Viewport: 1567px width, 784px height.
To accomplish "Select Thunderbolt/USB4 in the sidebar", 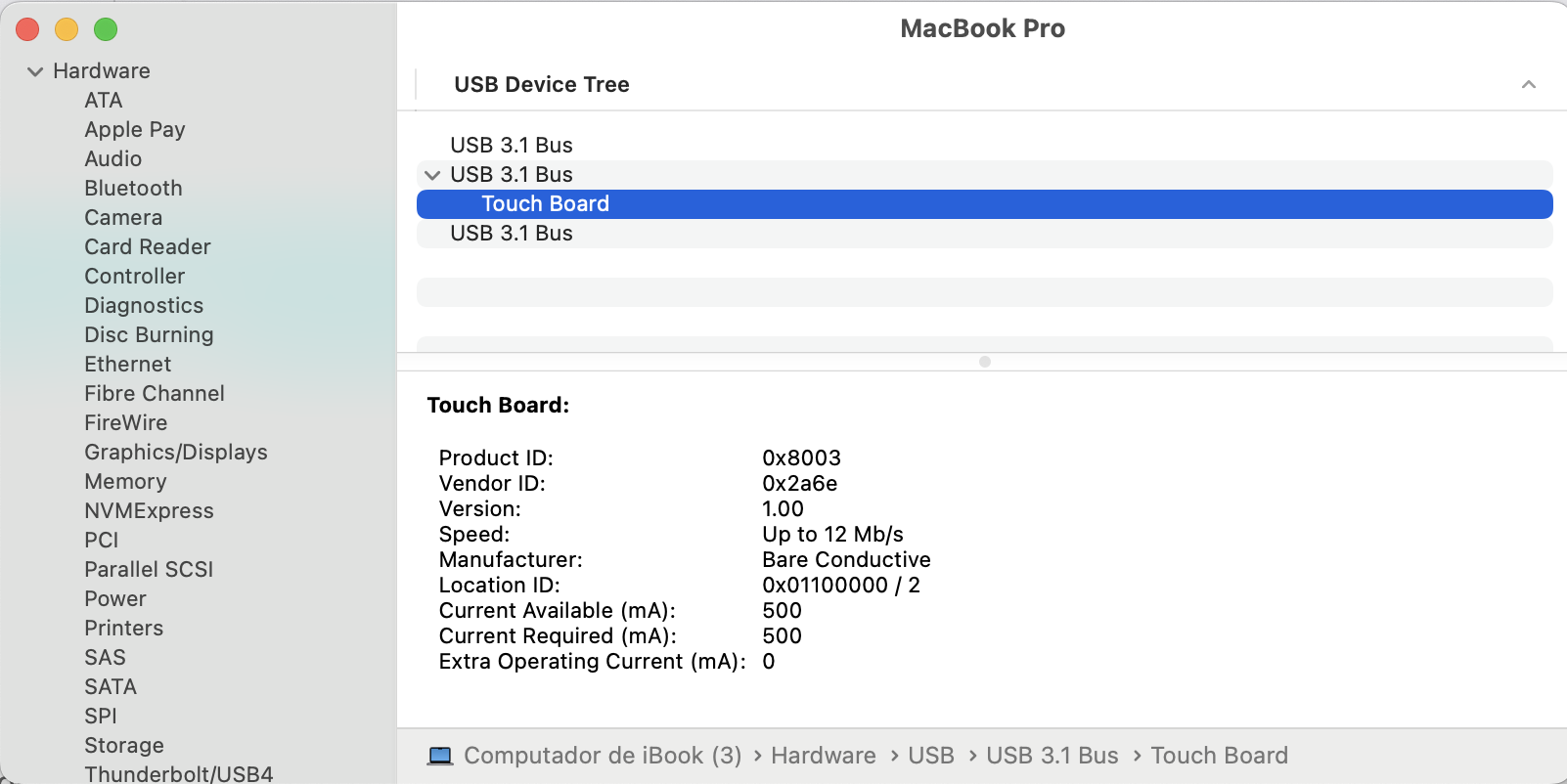I will click(178, 773).
